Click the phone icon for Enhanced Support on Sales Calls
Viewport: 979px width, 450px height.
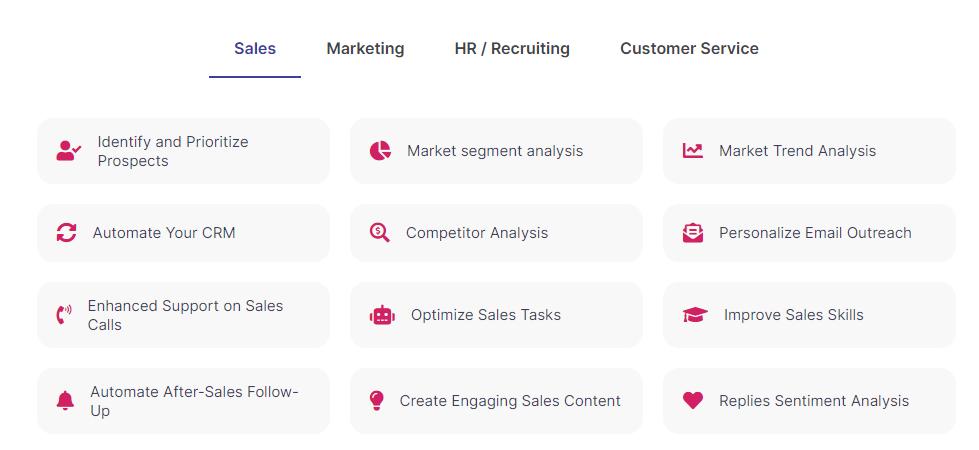(x=64, y=315)
